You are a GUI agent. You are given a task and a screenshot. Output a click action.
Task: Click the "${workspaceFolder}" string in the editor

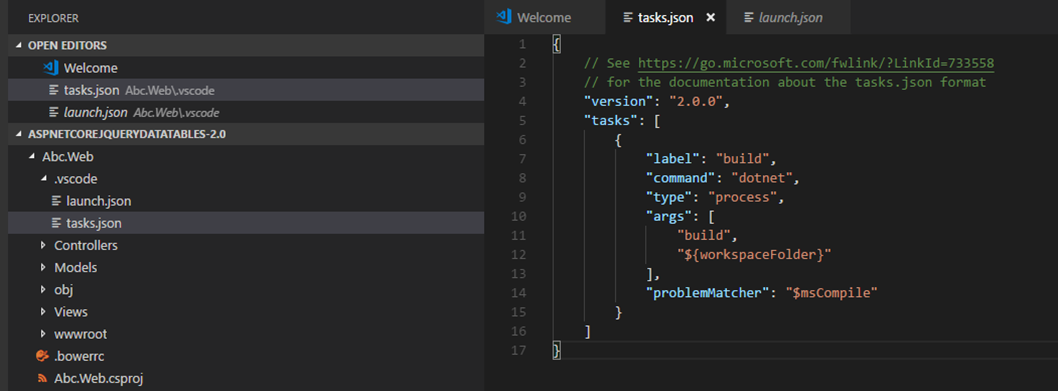754,256
